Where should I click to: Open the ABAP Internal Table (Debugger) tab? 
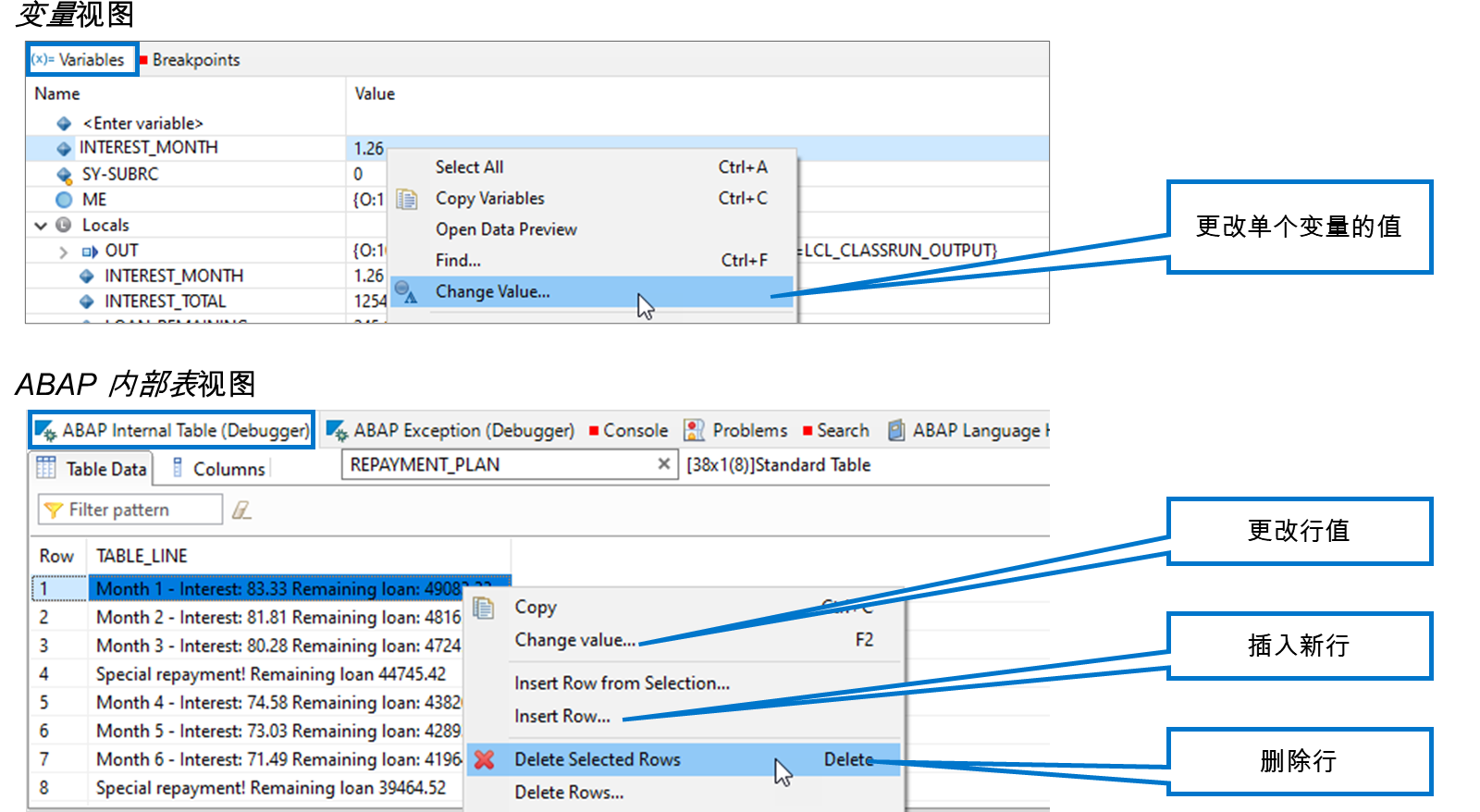coord(172,430)
